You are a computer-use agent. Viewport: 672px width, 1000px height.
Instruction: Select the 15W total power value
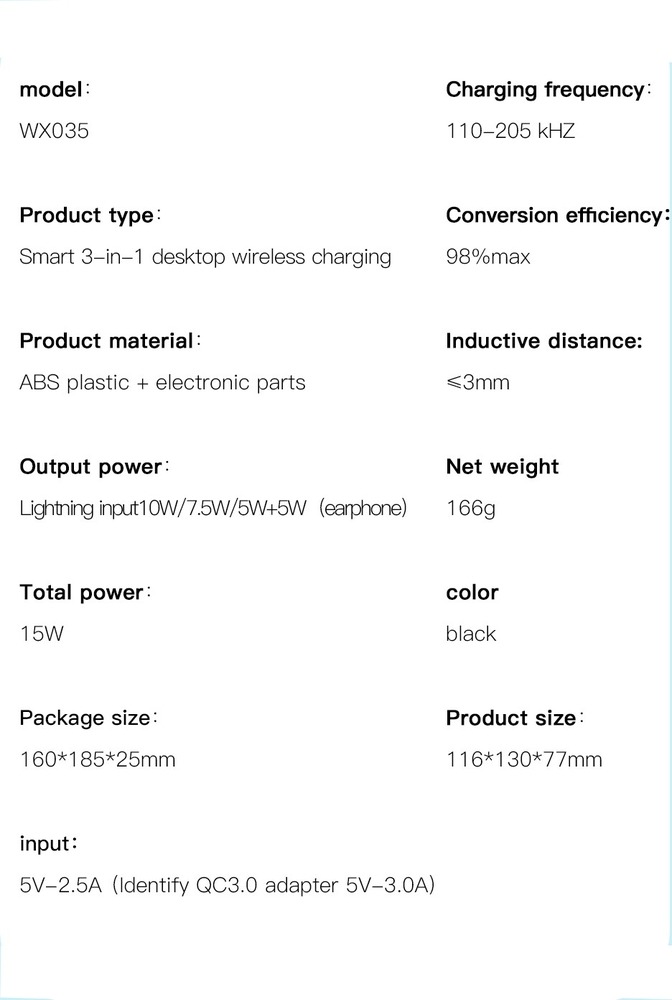(x=41, y=634)
